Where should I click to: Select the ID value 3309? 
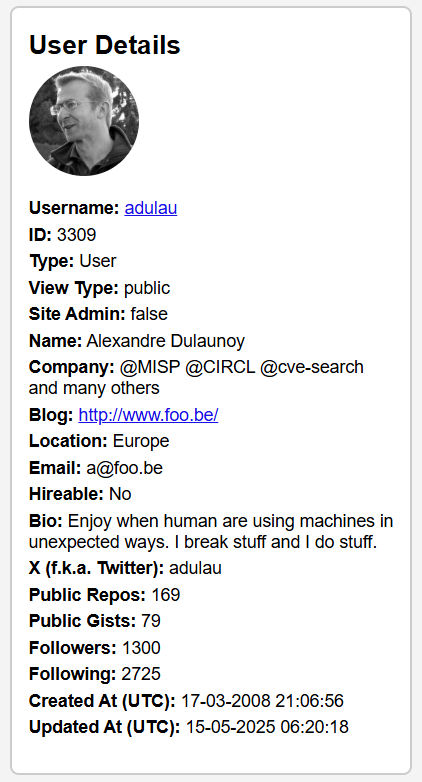(x=77, y=235)
